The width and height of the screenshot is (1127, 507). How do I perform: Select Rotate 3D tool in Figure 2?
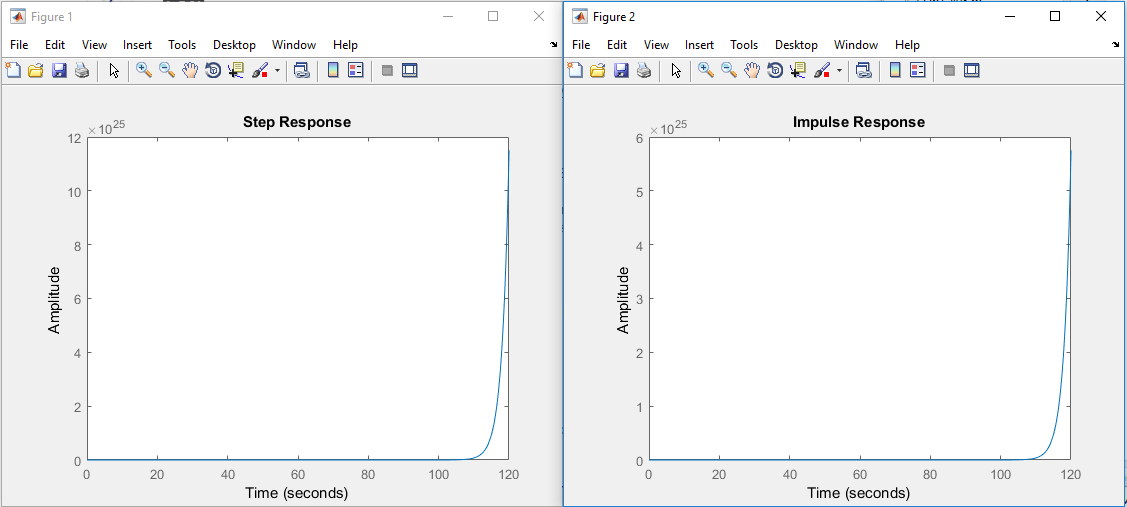776,70
